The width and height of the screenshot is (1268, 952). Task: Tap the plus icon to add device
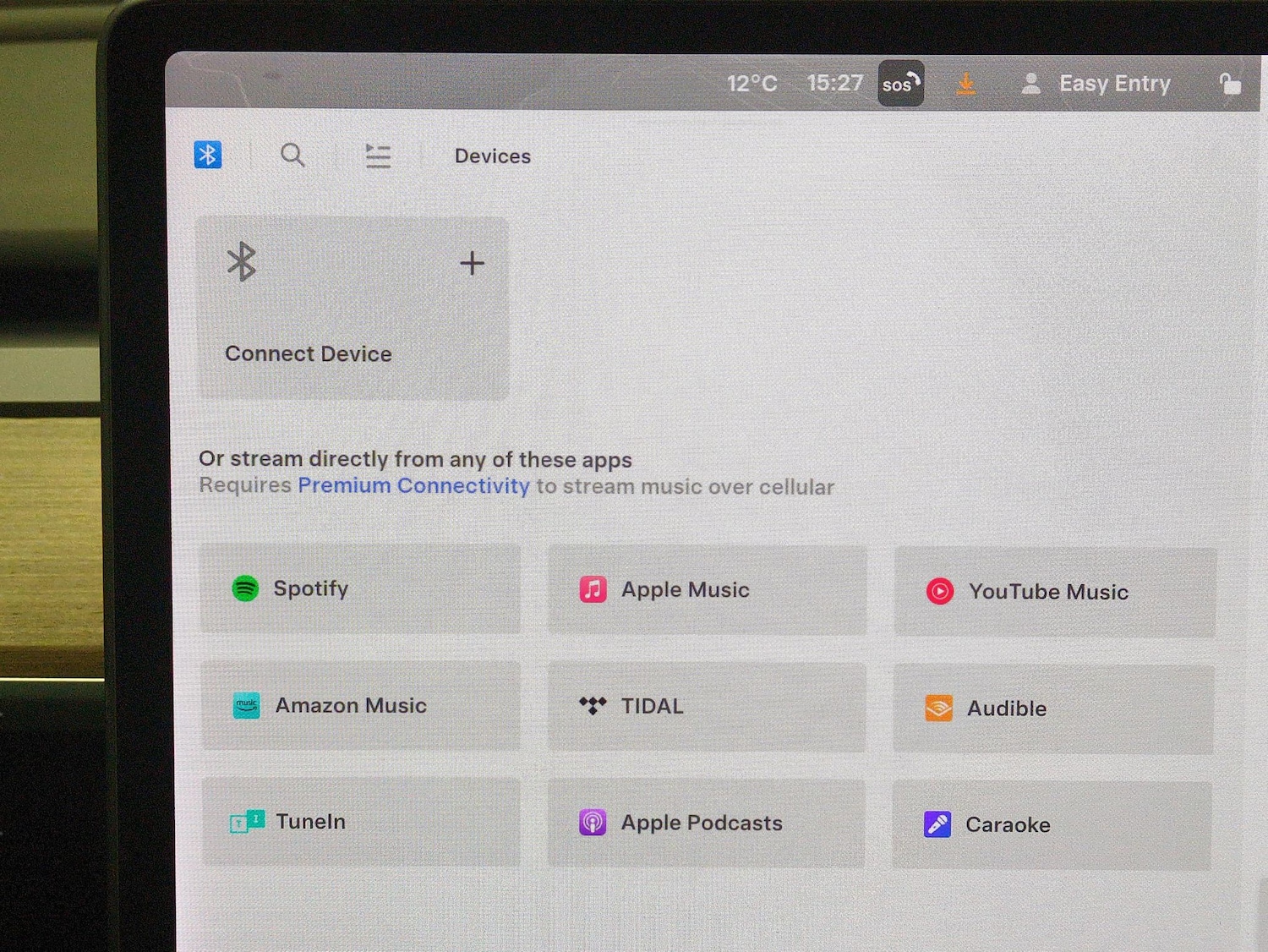(472, 264)
